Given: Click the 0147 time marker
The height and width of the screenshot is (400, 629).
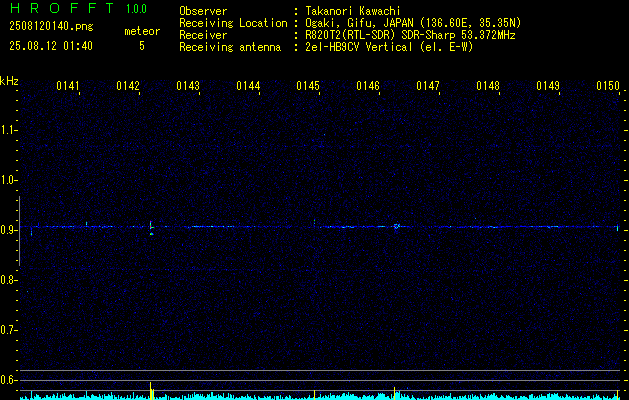Looking at the screenshot, I should pyautogui.click(x=428, y=85).
